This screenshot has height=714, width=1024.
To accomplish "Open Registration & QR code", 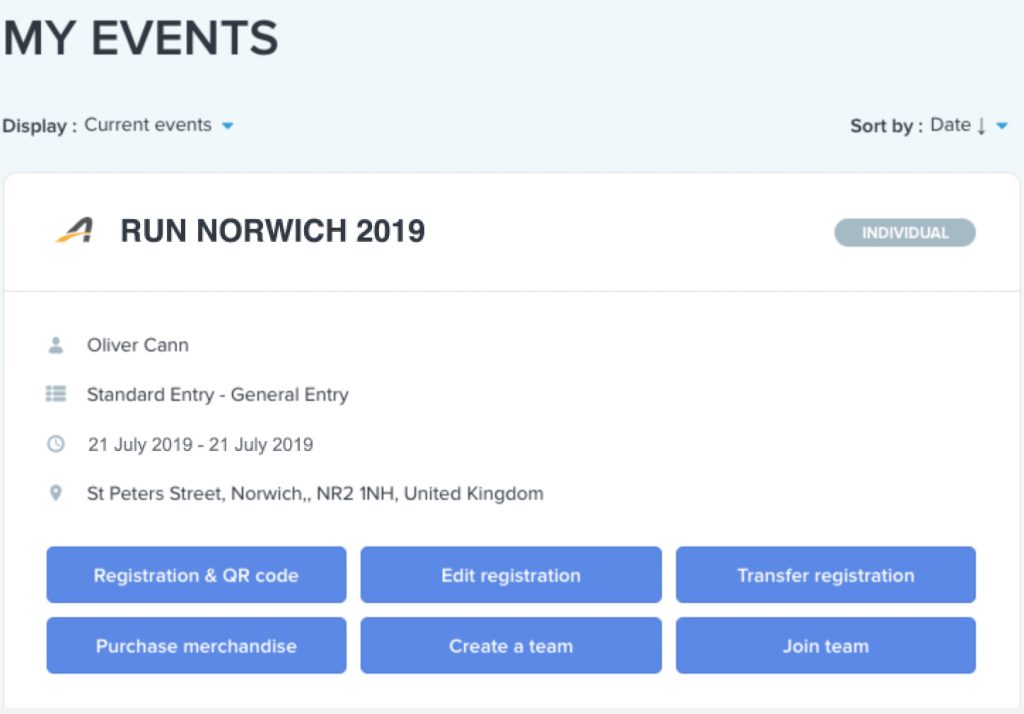I will pyautogui.click(x=196, y=575).
